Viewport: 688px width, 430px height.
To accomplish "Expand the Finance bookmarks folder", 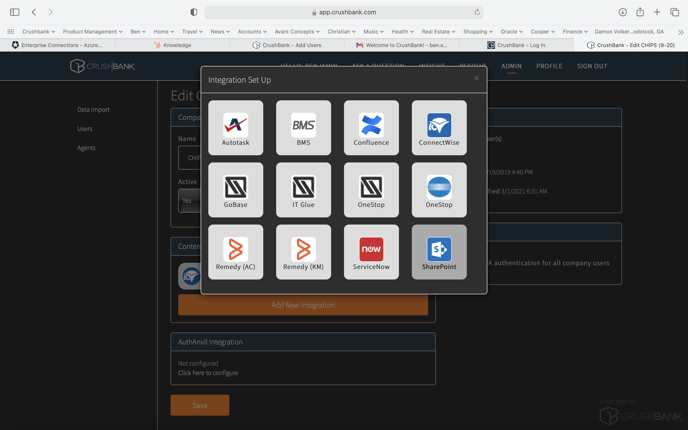I will (575, 32).
